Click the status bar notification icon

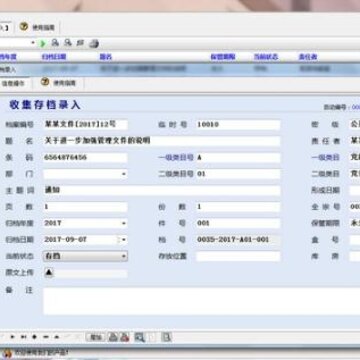pyautogui.click(x=7, y=353)
